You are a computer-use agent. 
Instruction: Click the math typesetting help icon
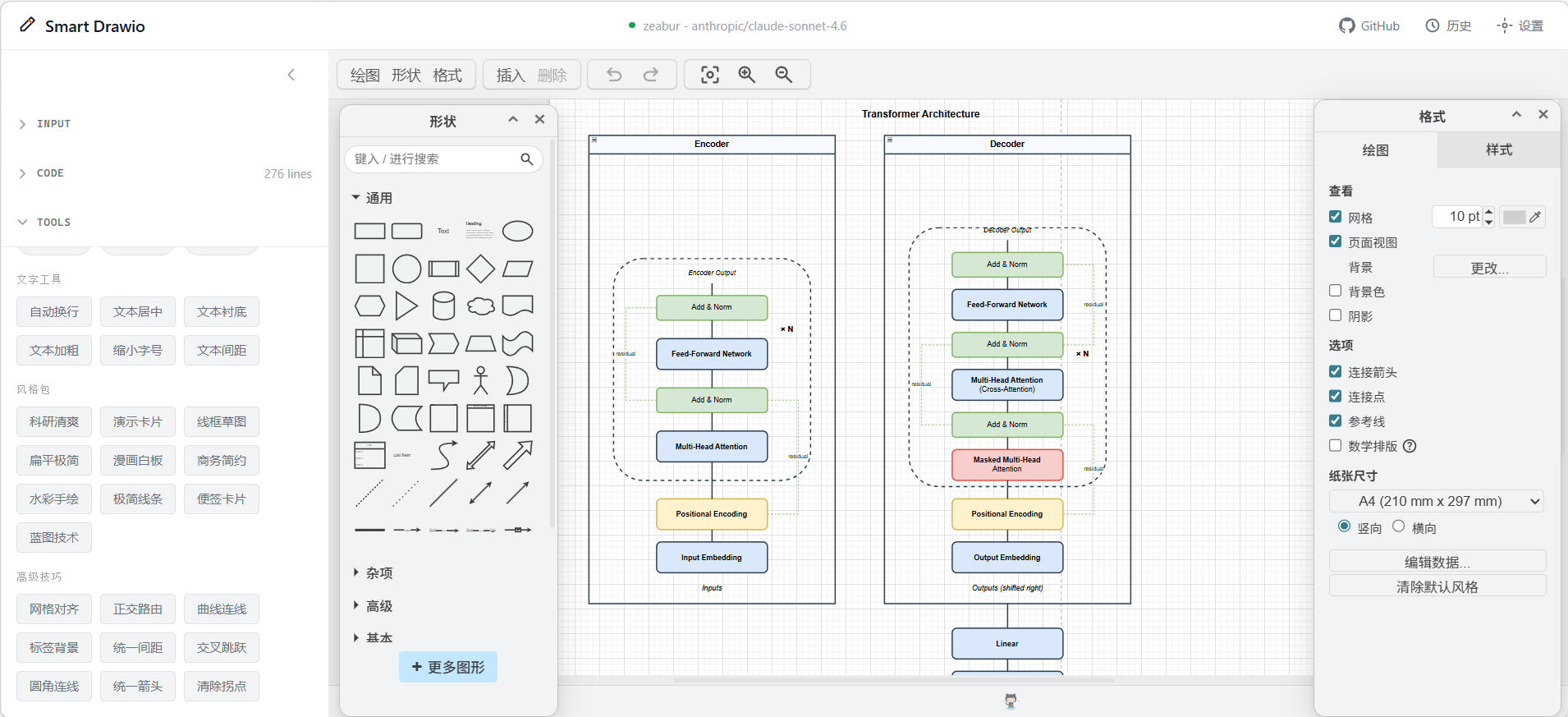1410,446
